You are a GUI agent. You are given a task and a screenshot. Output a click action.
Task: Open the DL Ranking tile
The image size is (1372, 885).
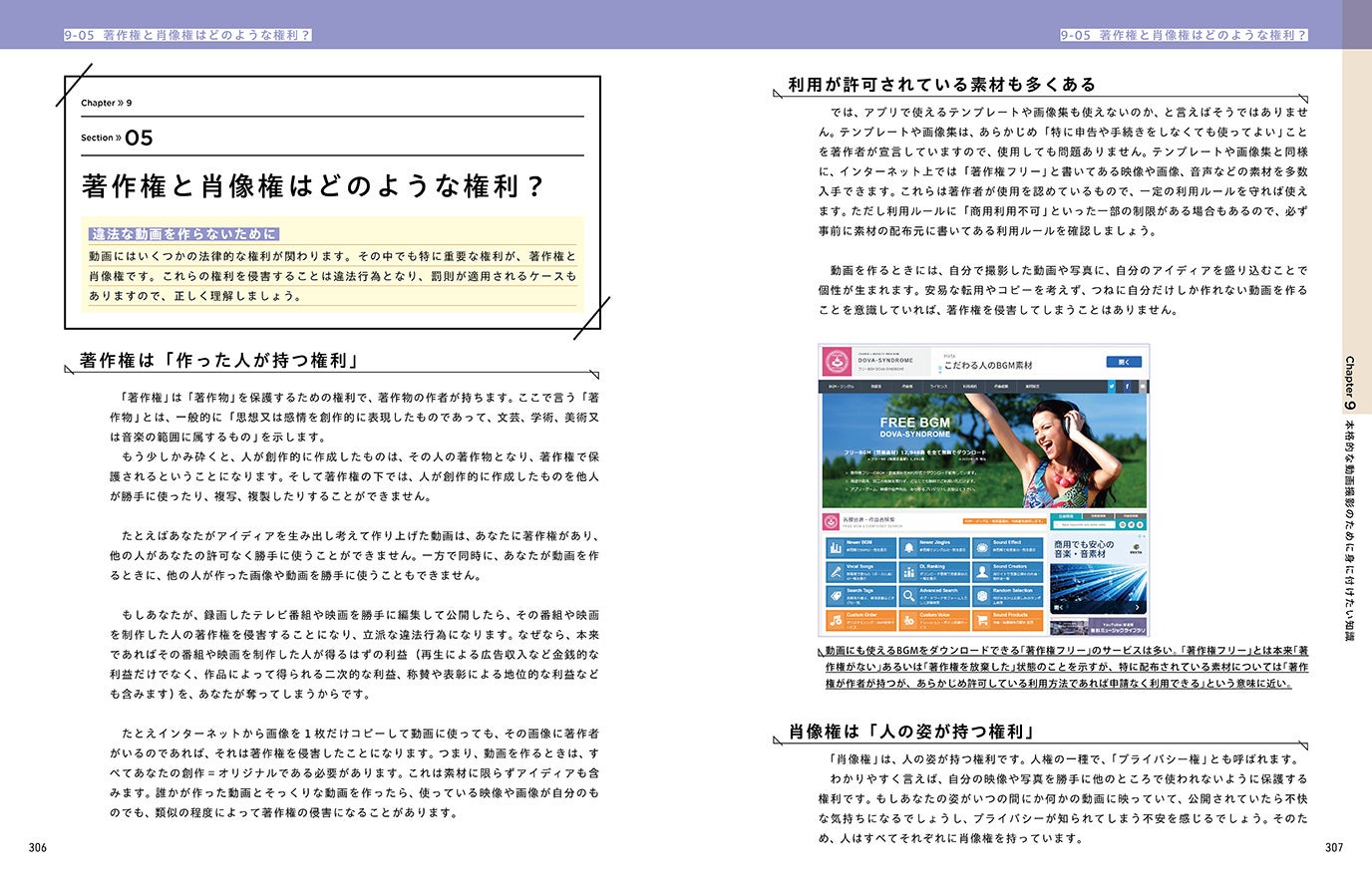pos(933,572)
